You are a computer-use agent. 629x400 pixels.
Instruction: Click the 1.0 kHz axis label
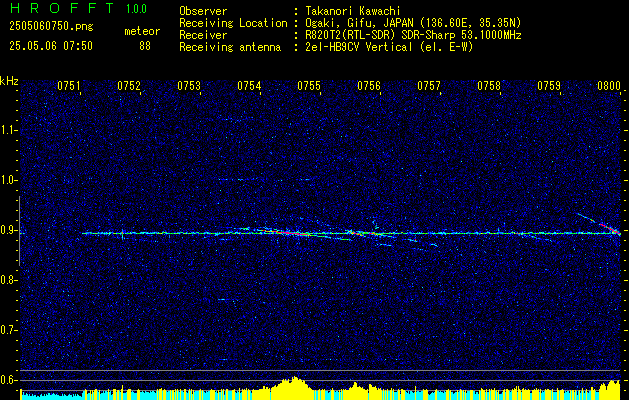point(8,180)
